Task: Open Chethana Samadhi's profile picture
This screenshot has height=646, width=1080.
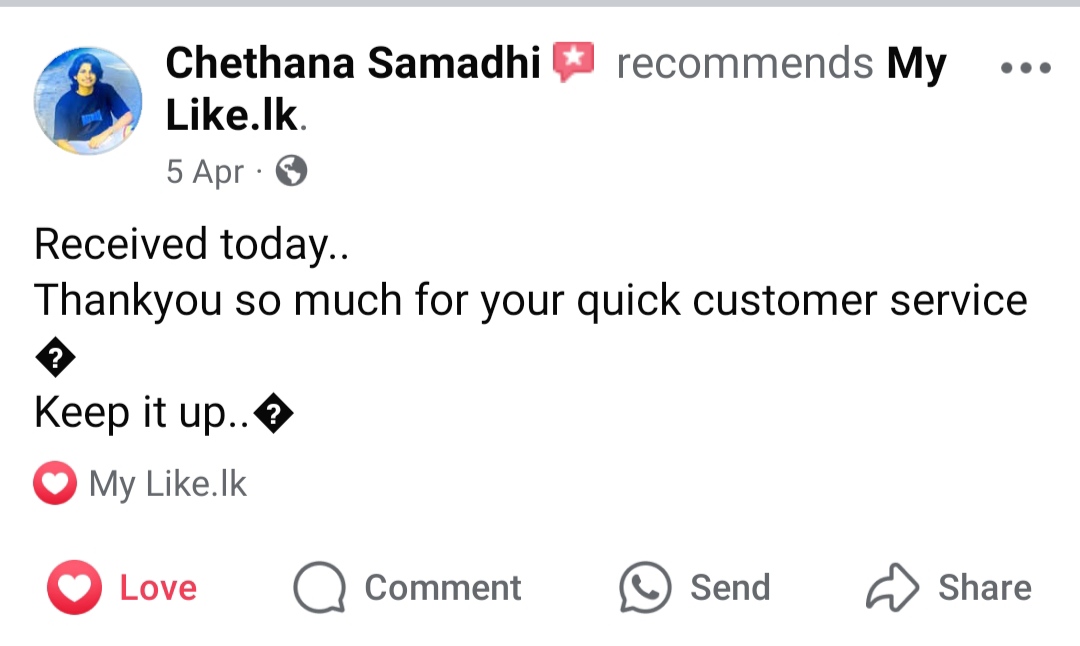Action: (x=88, y=100)
